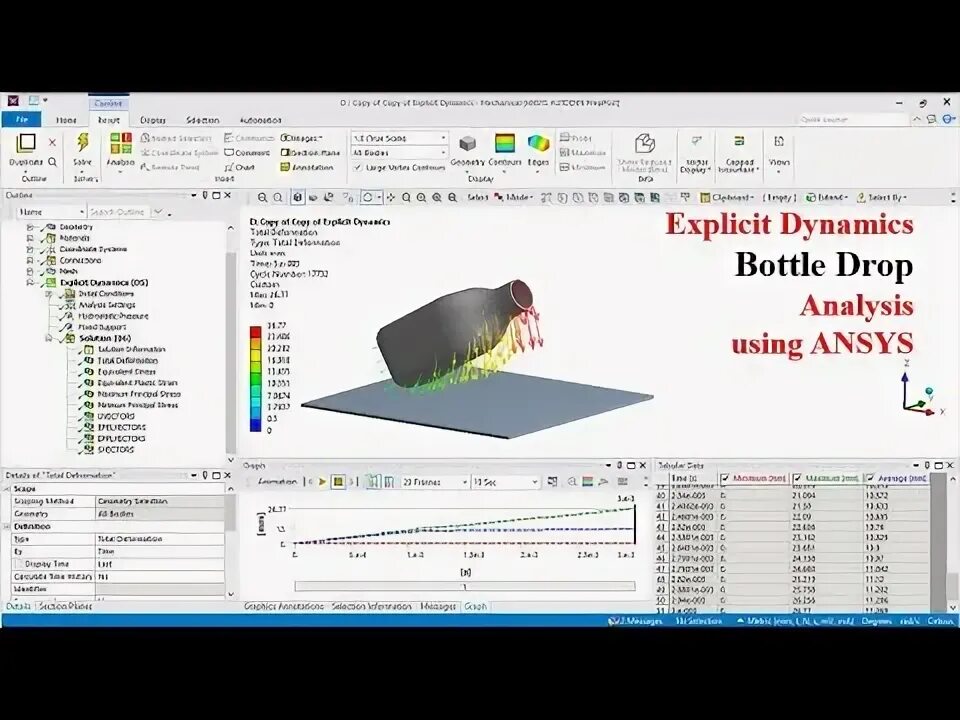Switch to the Selection ribbon tab

(203, 120)
